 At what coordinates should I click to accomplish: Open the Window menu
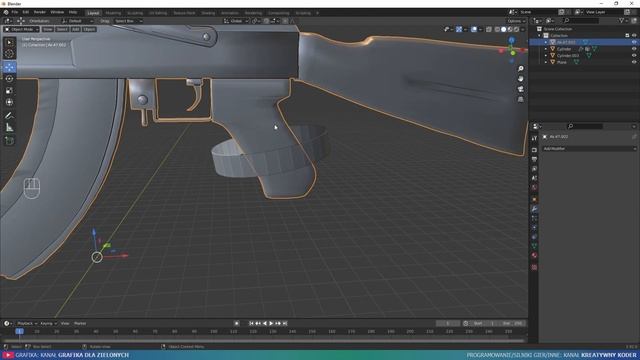click(57, 12)
